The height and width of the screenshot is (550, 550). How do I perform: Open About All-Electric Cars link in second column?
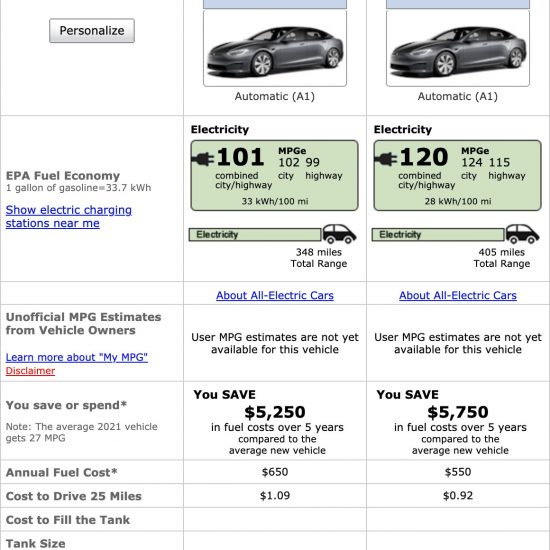(x=458, y=295)
